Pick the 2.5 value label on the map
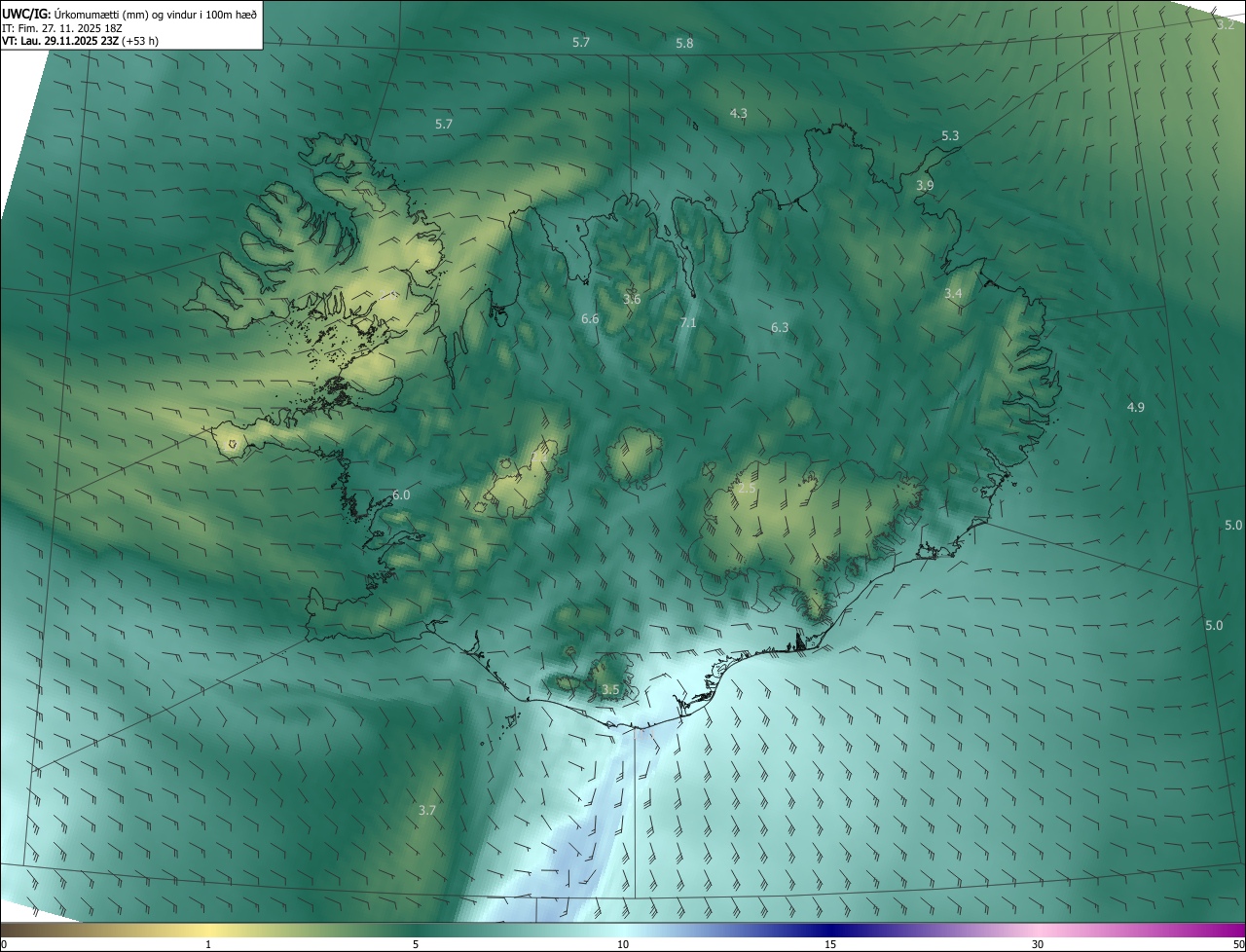Image resolution: width=1246 pixels, height=952 pixels. click(747, 489)
